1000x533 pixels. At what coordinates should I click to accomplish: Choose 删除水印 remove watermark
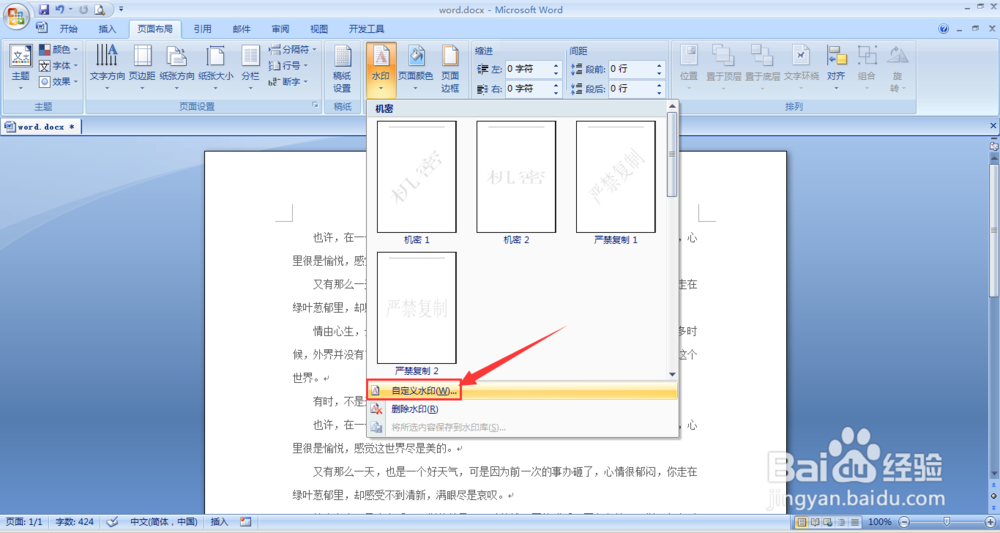pyautogui.click(x=522, y=409)
